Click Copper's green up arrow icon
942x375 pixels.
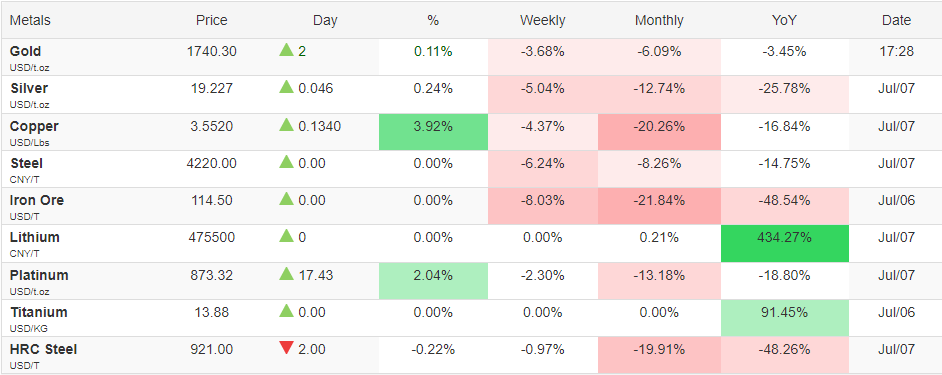(x=287, y=125)
